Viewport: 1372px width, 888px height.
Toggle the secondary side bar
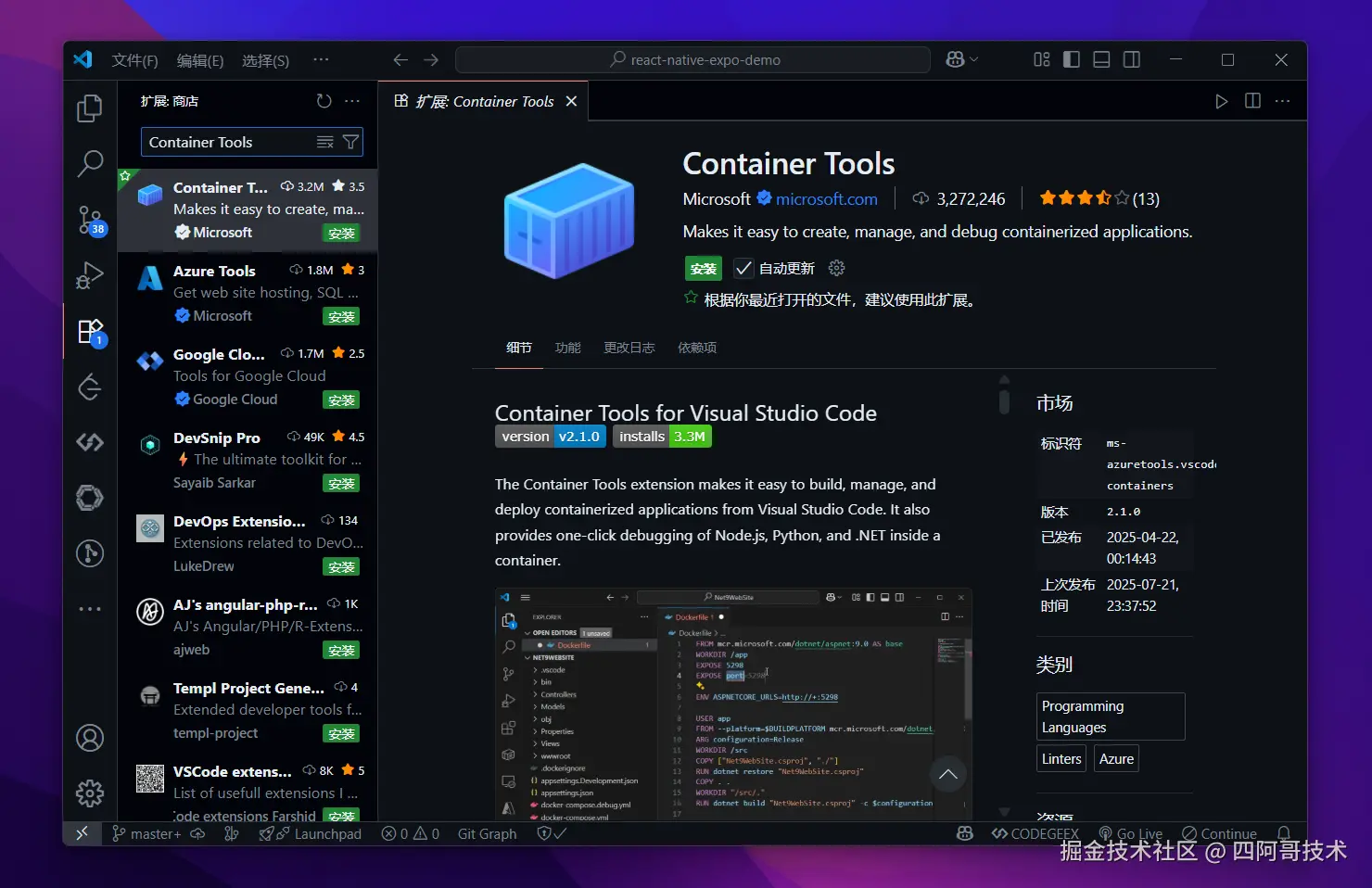click(x=1132, y=59)
